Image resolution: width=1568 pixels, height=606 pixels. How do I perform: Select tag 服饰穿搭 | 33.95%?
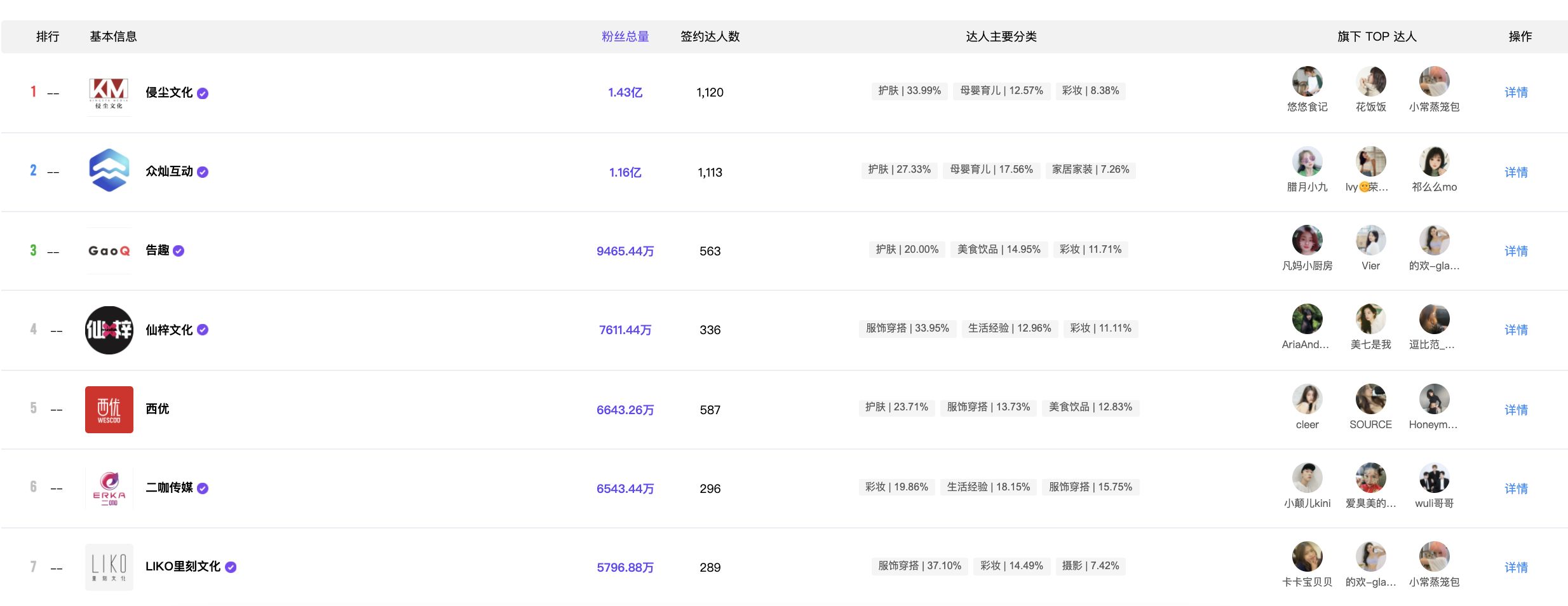[x=907, y=328]
